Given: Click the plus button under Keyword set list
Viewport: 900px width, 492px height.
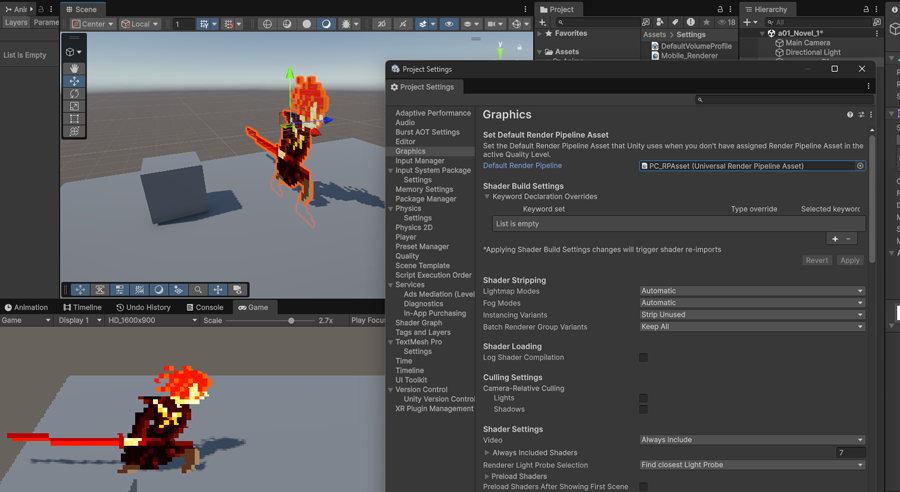Looking at the screenshot, I should click(x=835, y=239).
